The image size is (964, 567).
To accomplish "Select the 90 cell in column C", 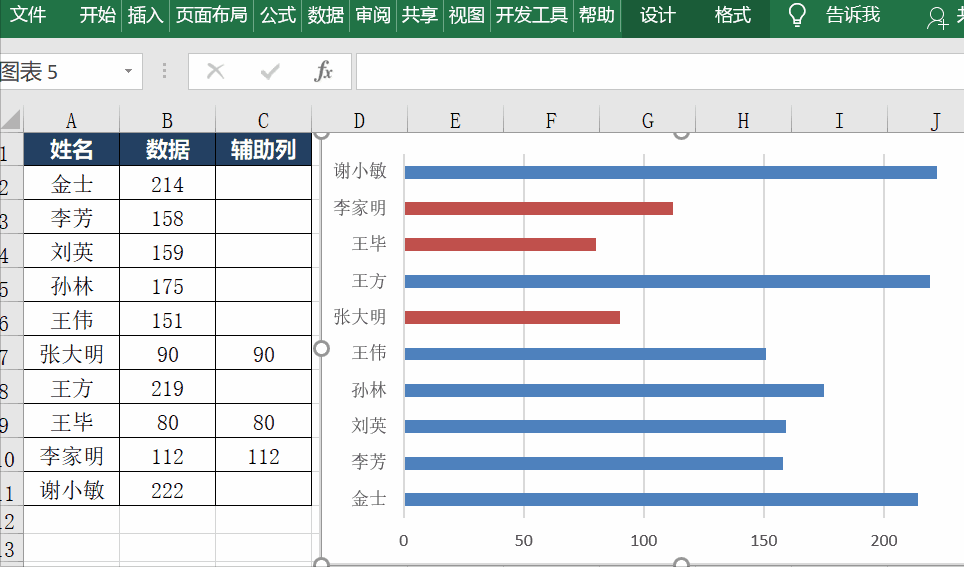I will (x=263, y=353).
